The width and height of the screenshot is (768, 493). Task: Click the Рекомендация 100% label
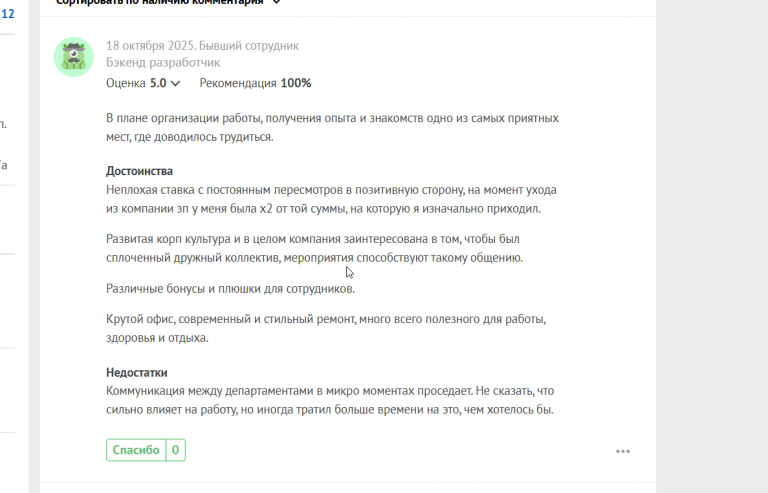click(x=255, y=83)
